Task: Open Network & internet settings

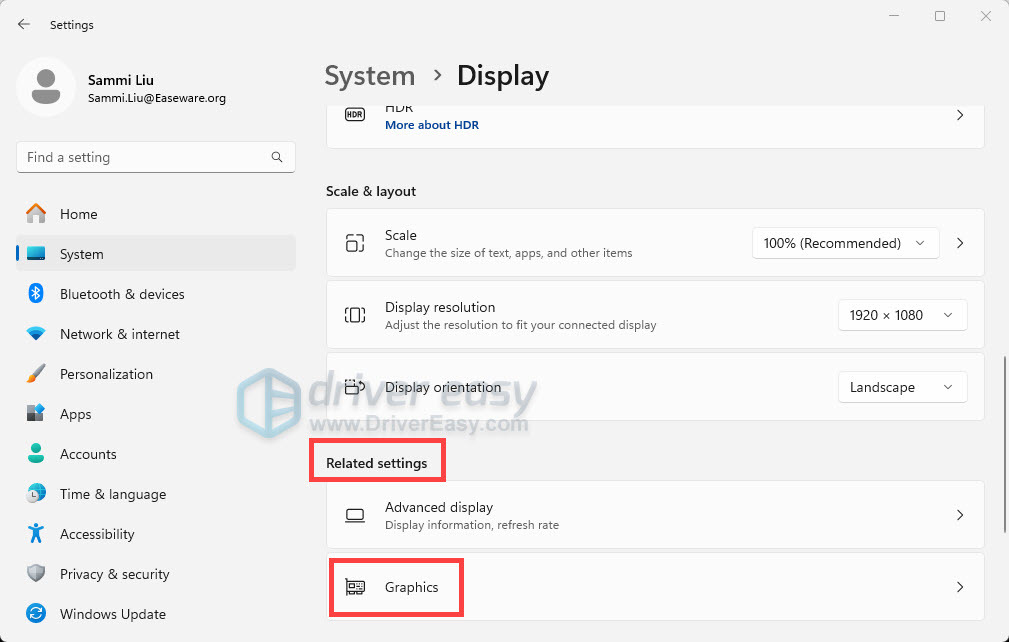Action: pos(120,334)
